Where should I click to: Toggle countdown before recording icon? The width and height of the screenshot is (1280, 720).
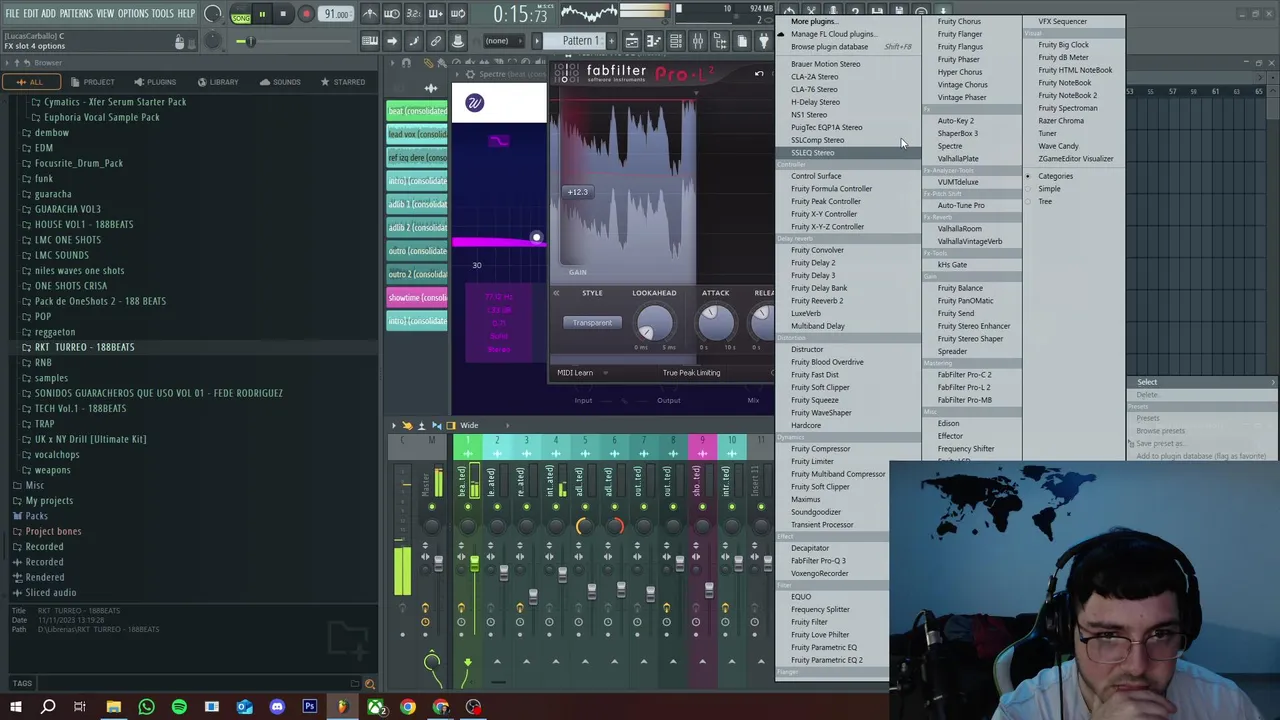click(414, 14)
